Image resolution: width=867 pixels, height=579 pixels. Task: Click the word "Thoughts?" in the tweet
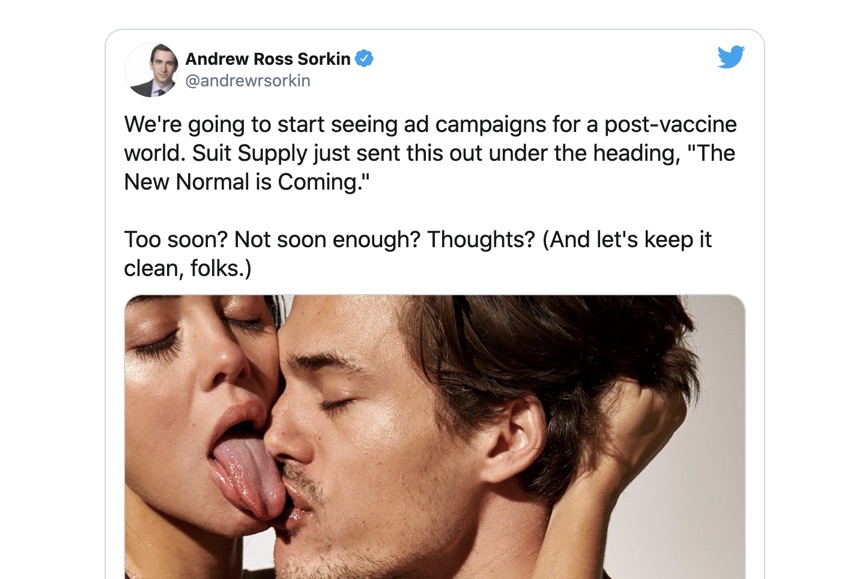[481, 239]
